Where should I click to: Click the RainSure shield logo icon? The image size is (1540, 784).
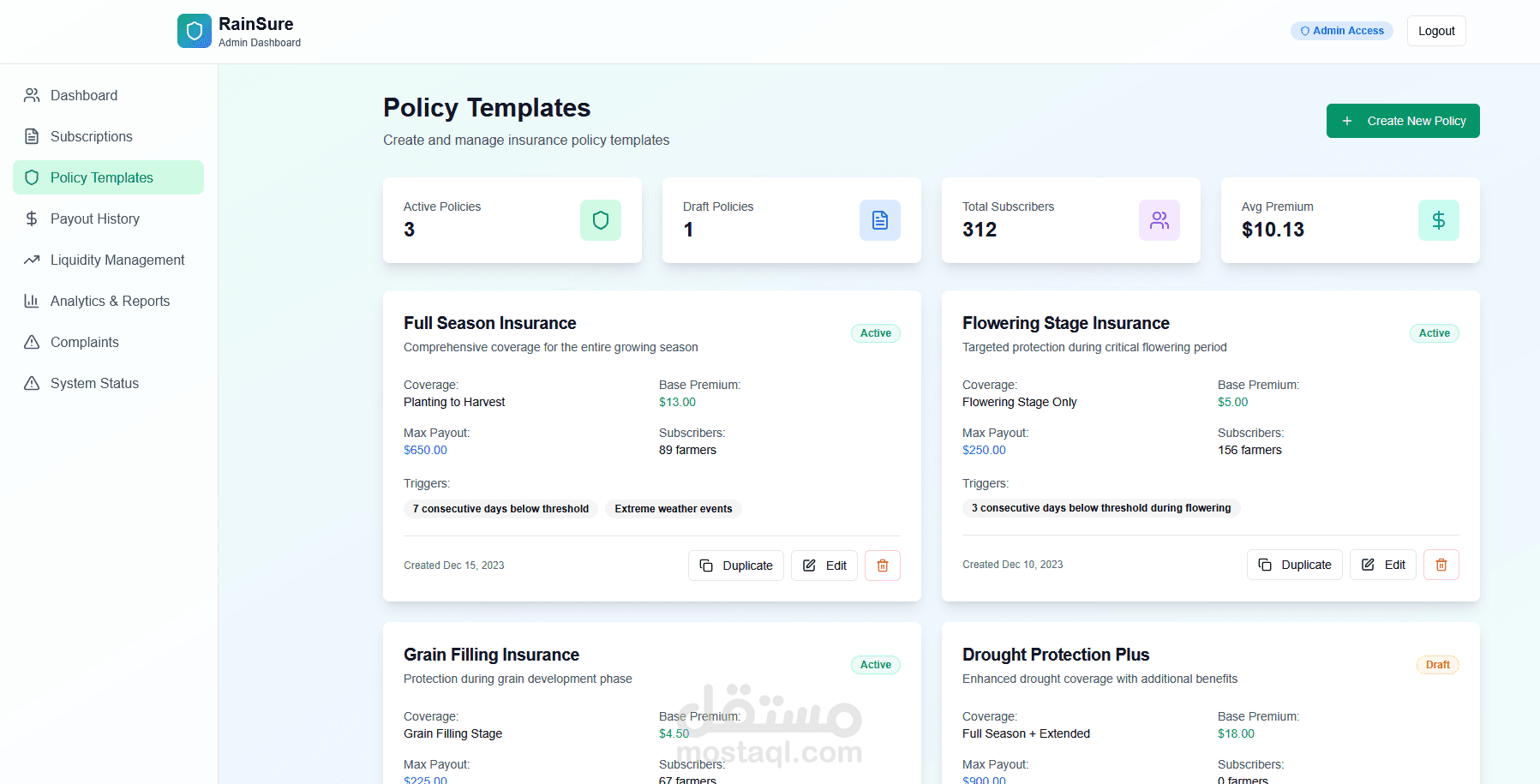(x=195, y=31)
